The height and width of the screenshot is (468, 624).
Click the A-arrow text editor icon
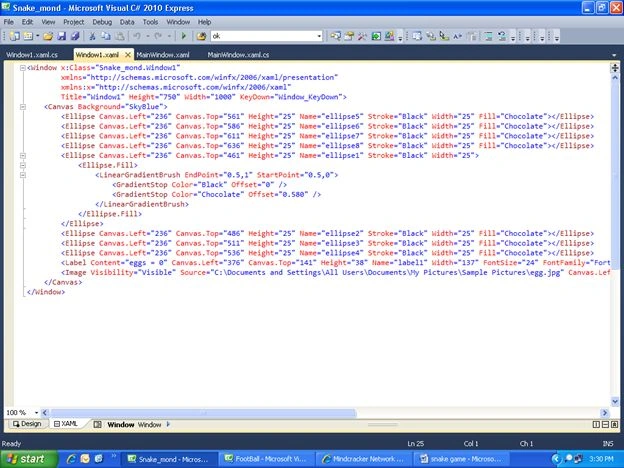(x=458, y=36)
